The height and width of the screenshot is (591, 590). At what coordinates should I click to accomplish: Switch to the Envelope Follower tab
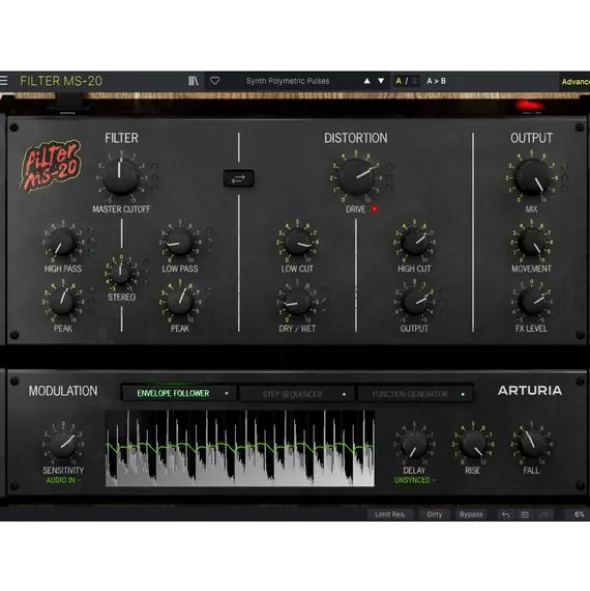point(179,393)
